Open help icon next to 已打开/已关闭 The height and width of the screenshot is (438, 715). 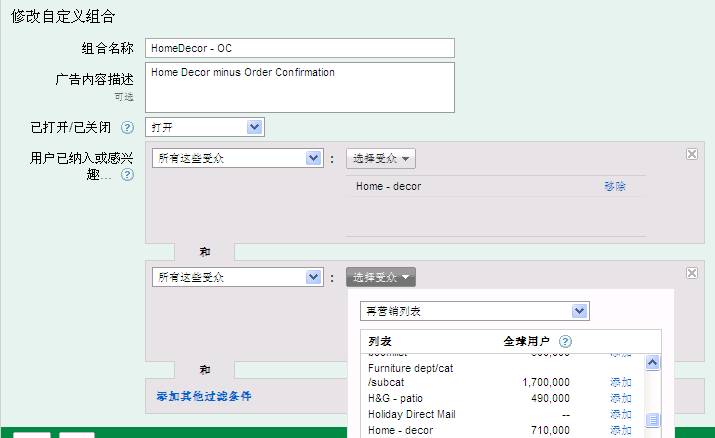coord(127,128)
